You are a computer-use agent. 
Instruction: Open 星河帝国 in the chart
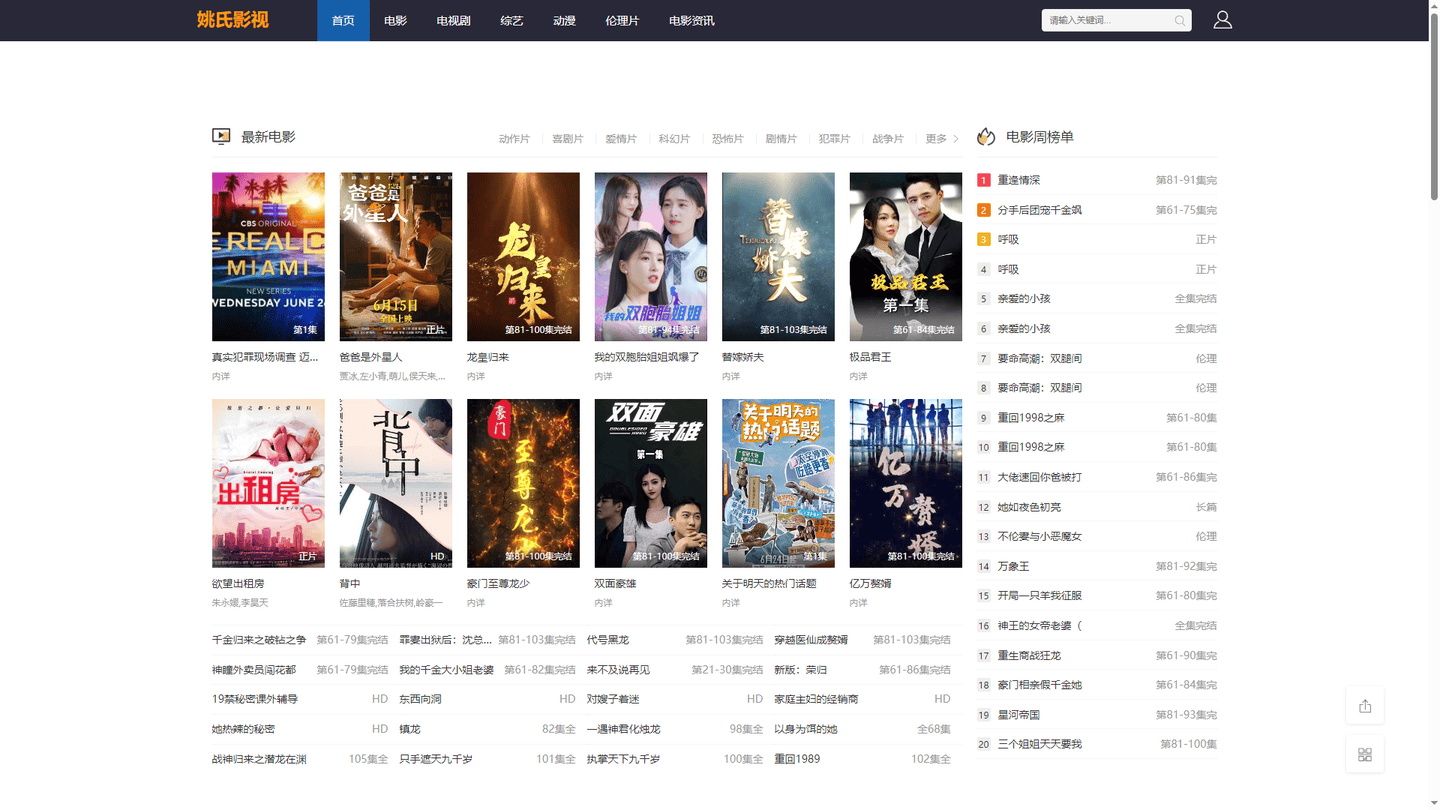point(1019,715)
